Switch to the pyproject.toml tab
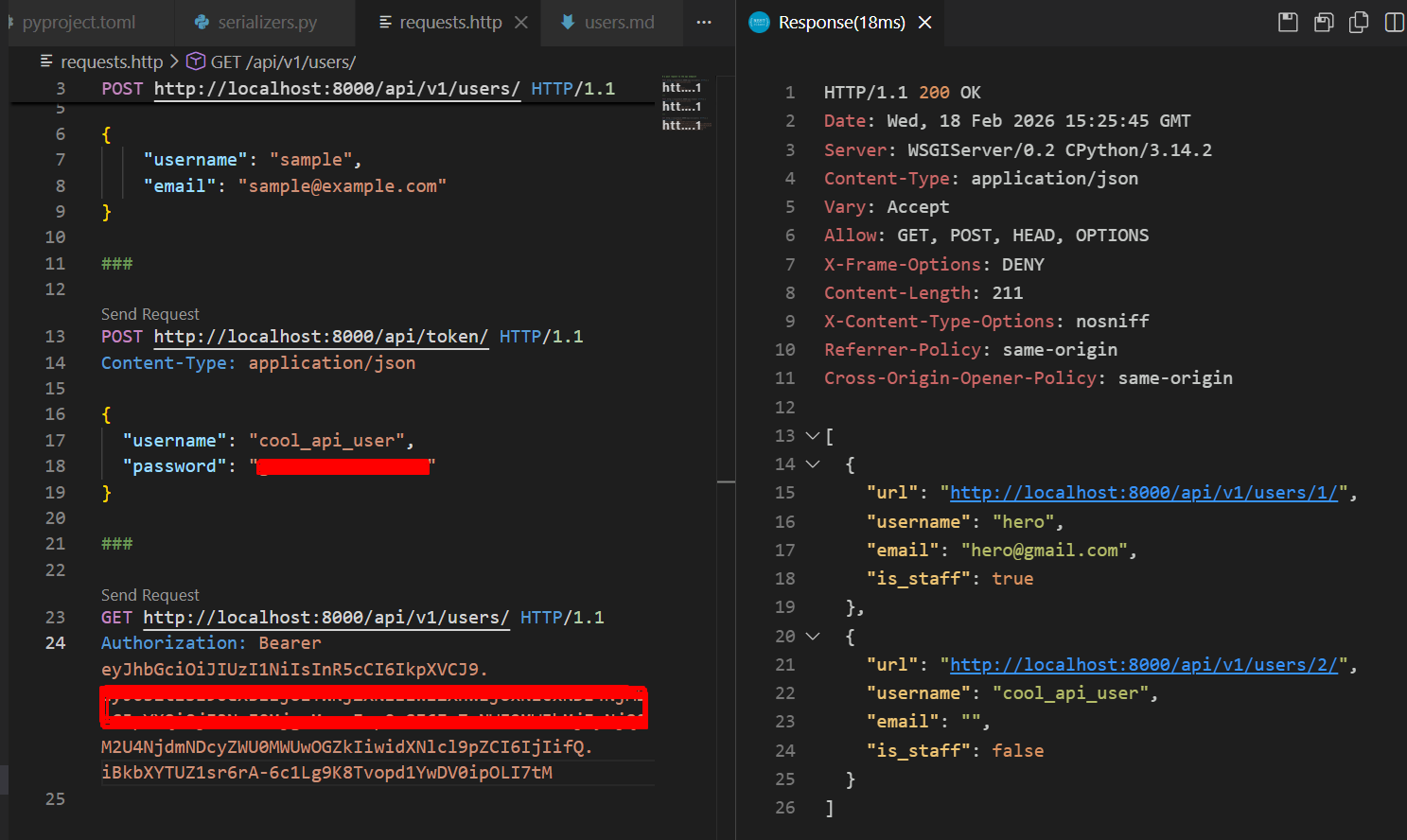Image resolution: width=1407 pixels, height=840 pixels. (79, 22)
